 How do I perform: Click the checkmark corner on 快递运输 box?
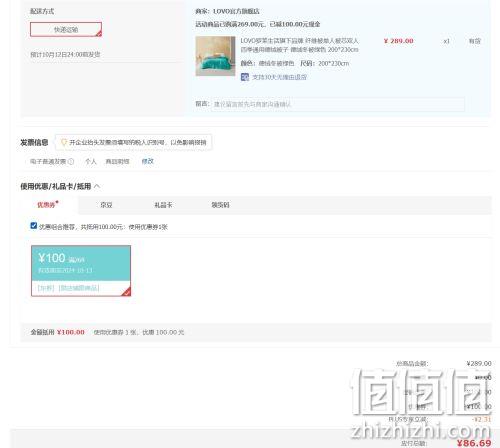[99, 33]
